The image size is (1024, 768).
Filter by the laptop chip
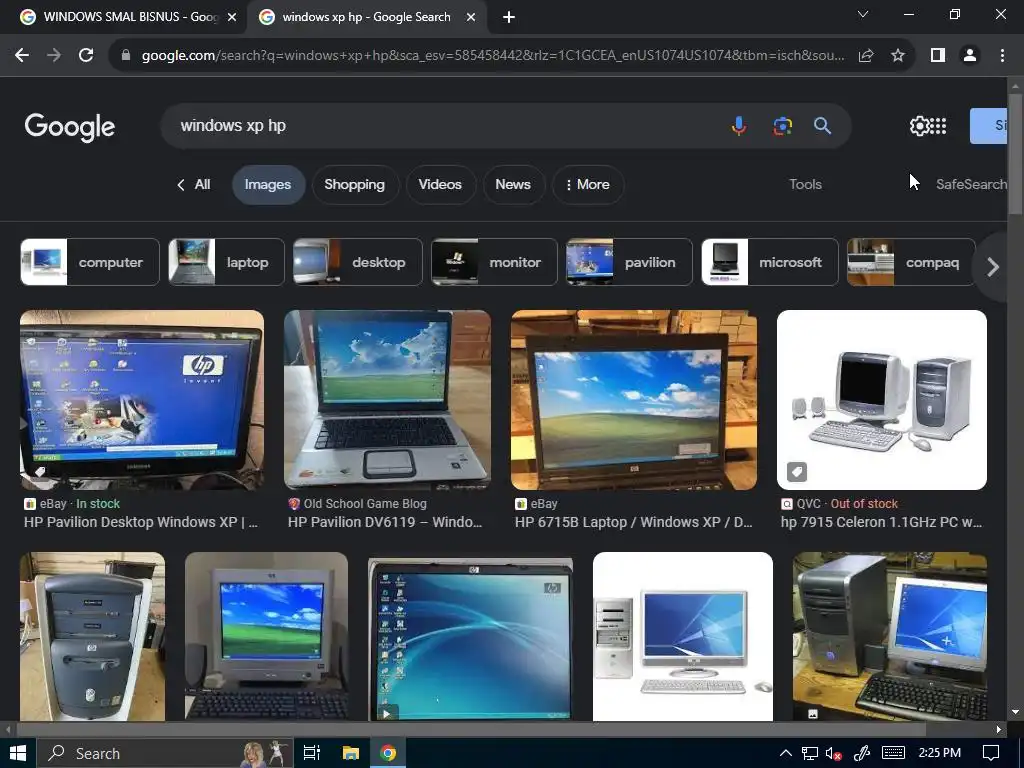tap(226, 262)
